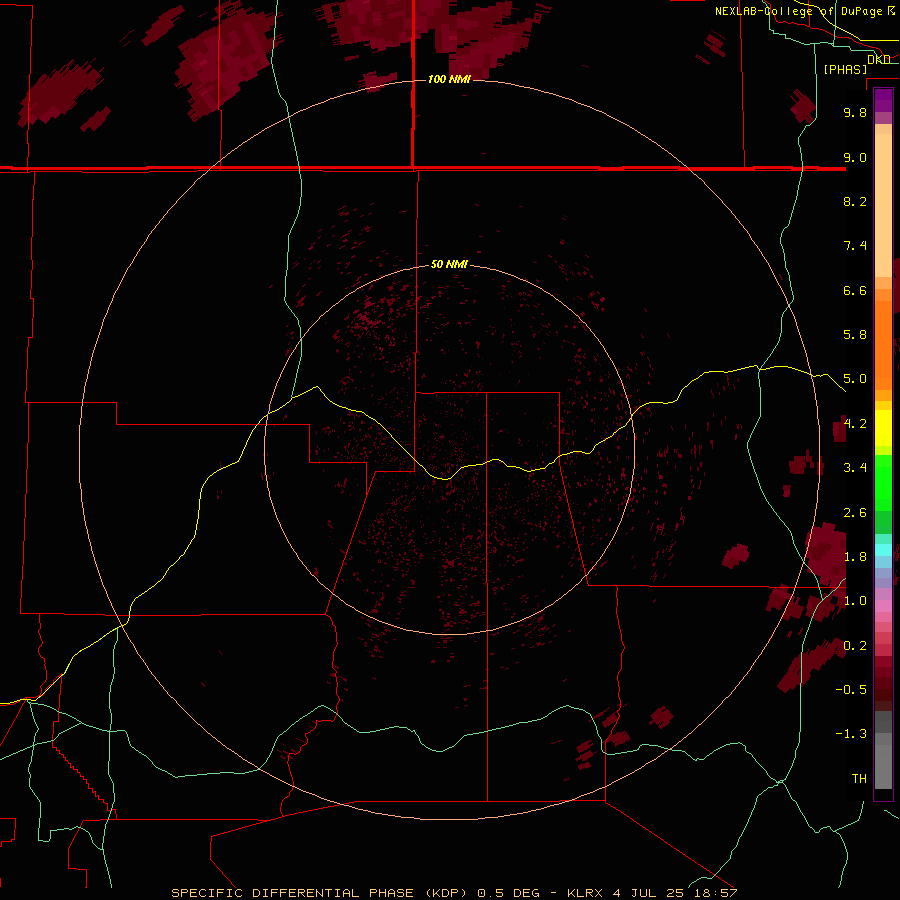
Task: Pick the orange segment of the color bar
Action: click(883, 344)
